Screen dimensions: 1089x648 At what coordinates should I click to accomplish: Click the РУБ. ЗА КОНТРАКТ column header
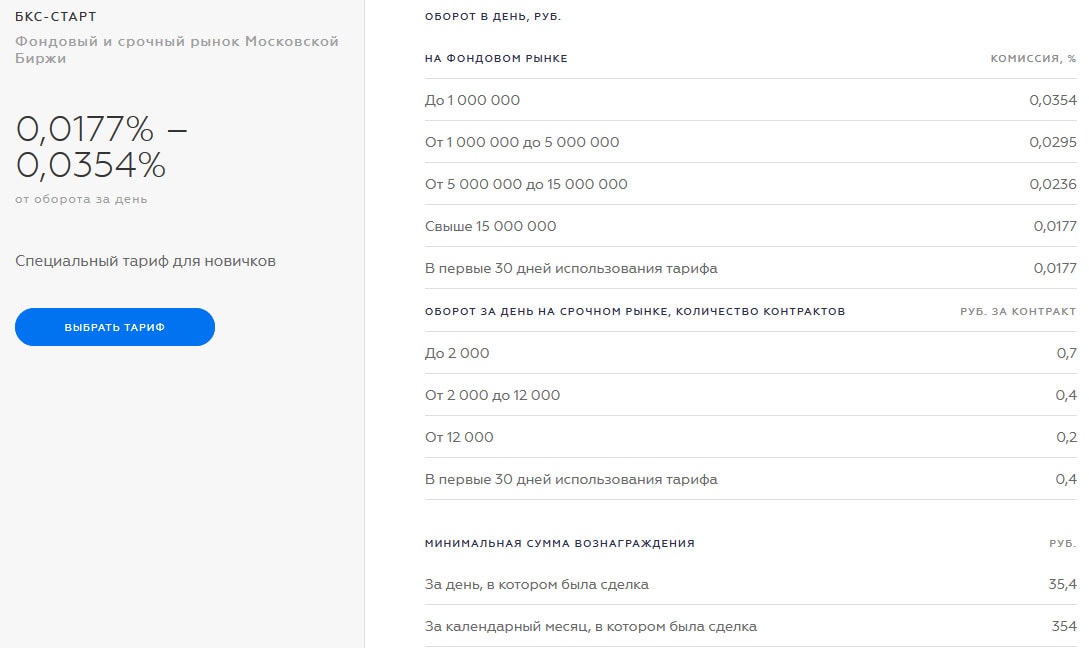[1018, 311]
